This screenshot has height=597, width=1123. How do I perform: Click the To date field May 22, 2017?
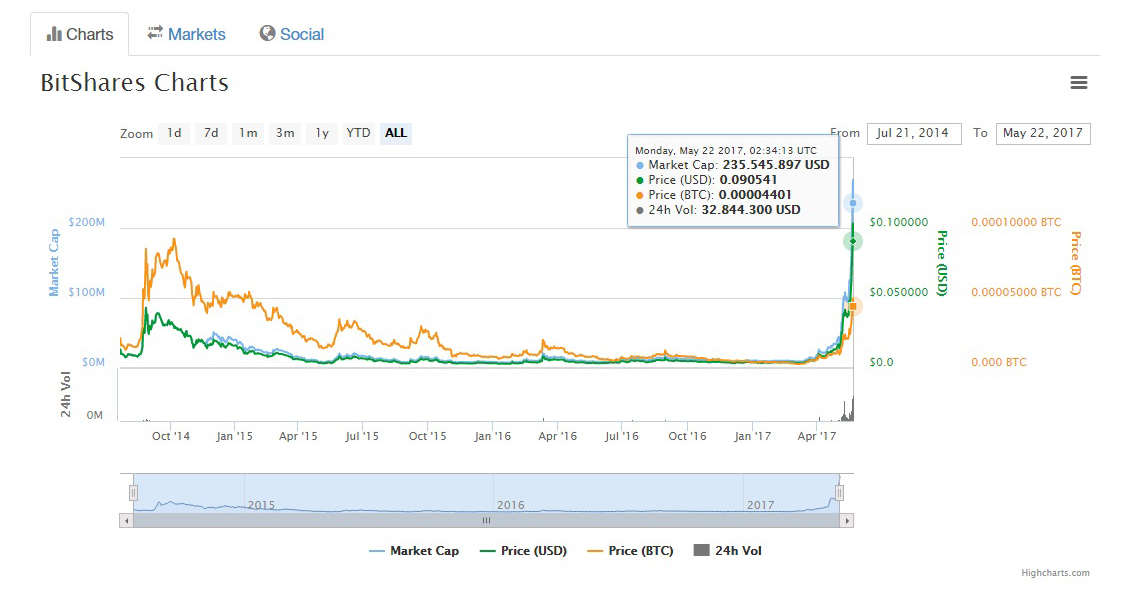[x=1043, y=133]
